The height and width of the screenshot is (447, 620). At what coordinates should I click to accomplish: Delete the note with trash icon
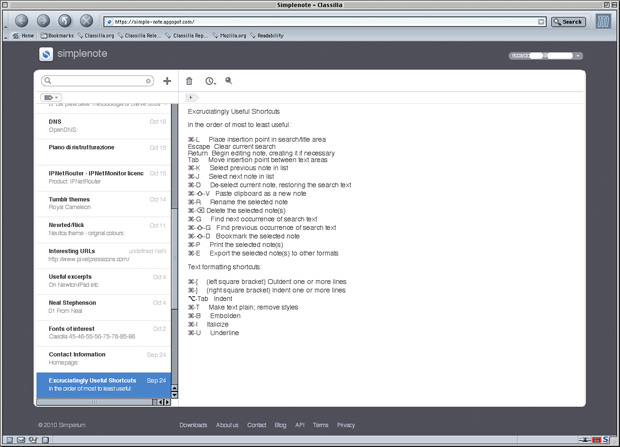[x=189, y=81]
